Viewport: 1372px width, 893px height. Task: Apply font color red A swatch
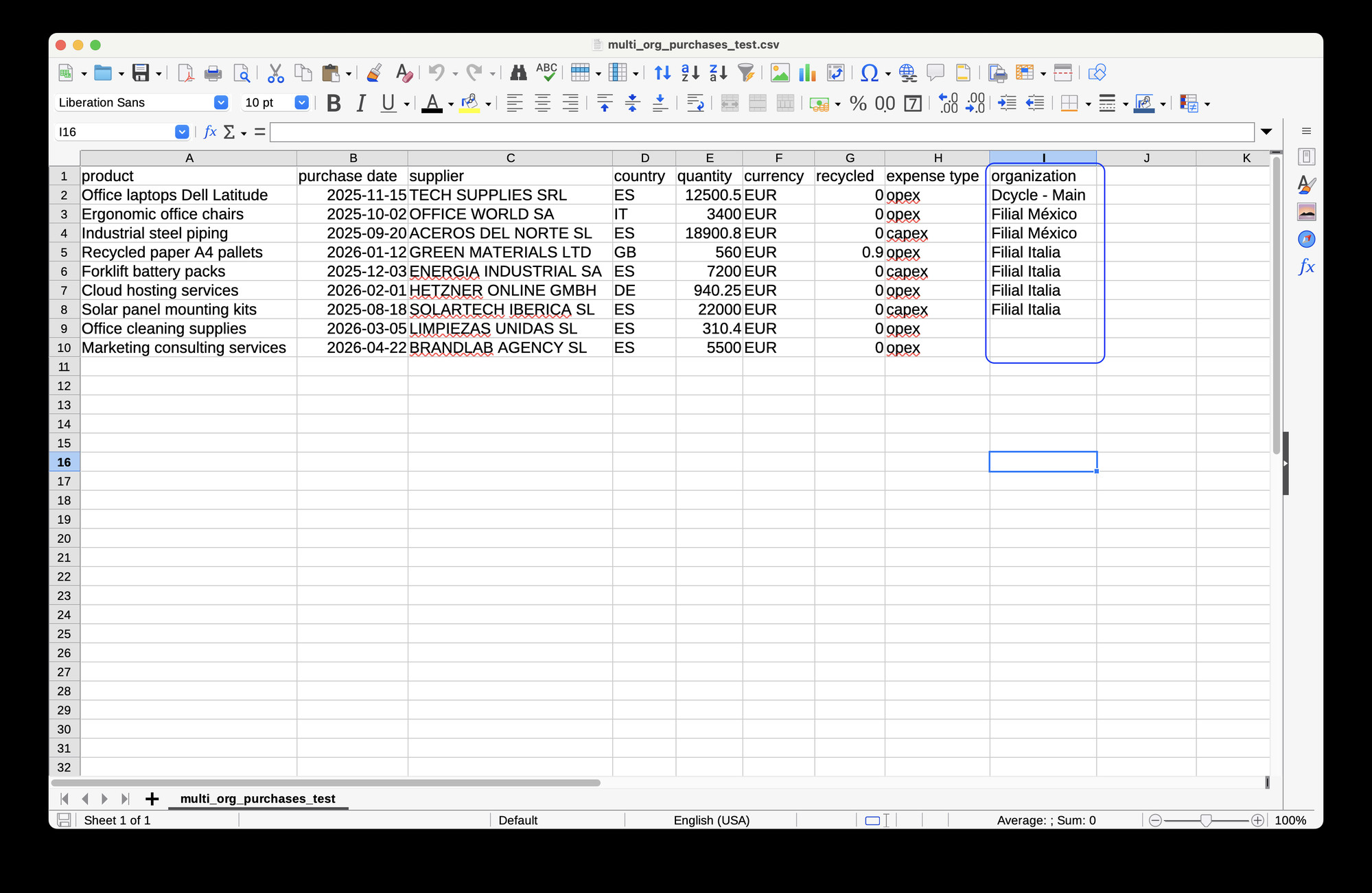[432, 104]
